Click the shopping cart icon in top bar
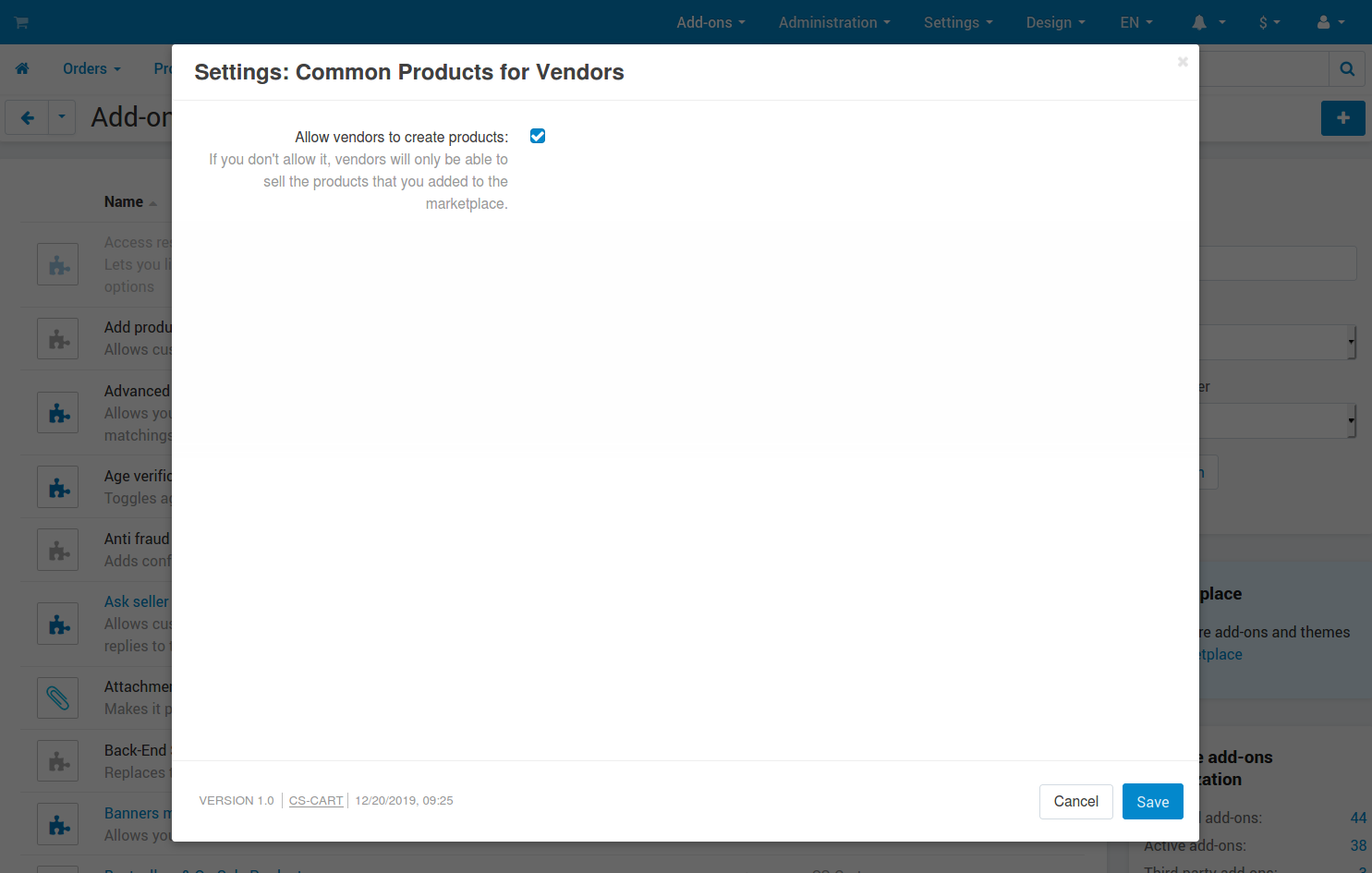The width and height of the screenshot is (1372, 873). [21, 22]
